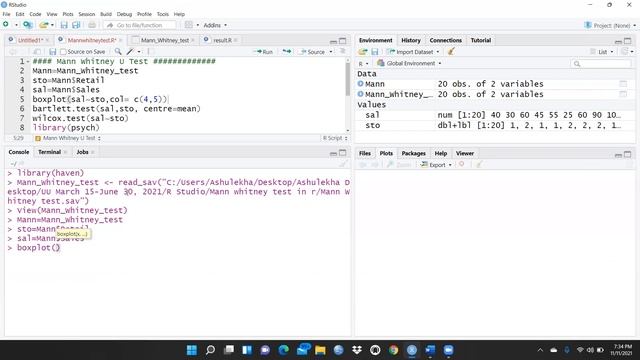Save the script in editor toolbar

click(x=53, y=52)
